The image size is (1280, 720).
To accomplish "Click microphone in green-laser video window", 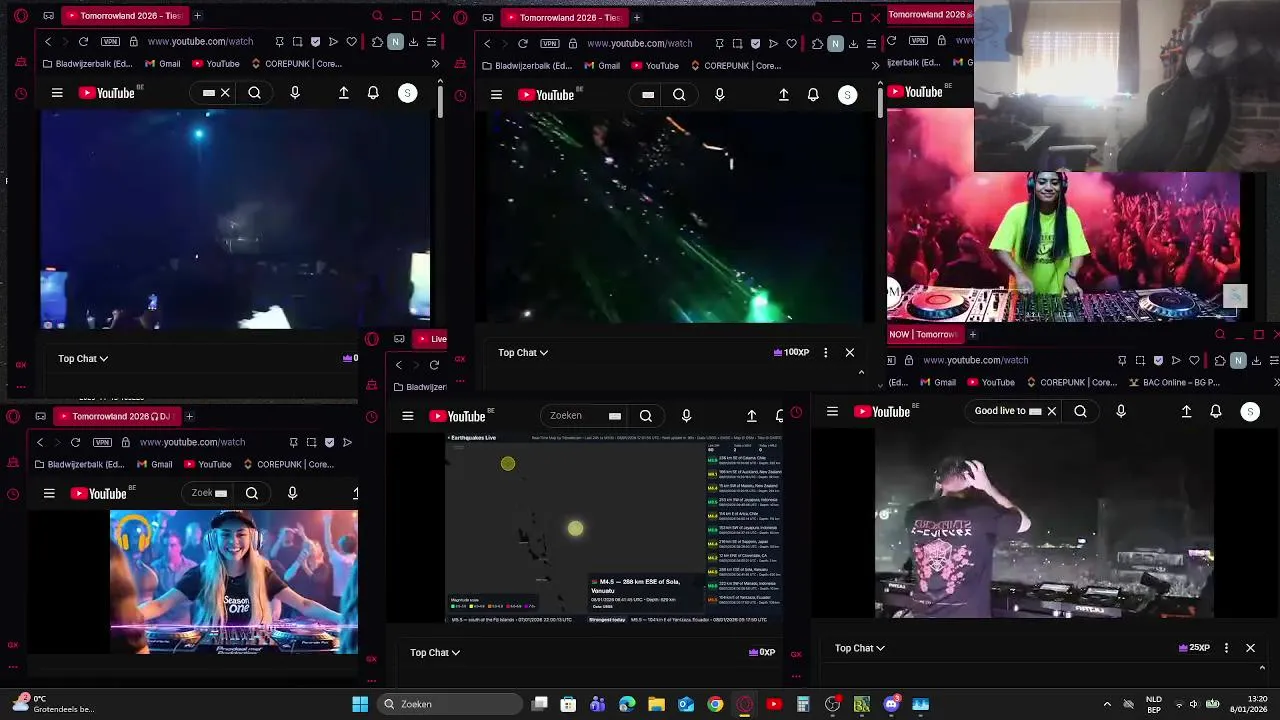I will pyautogui.click(x=719, y=95).
